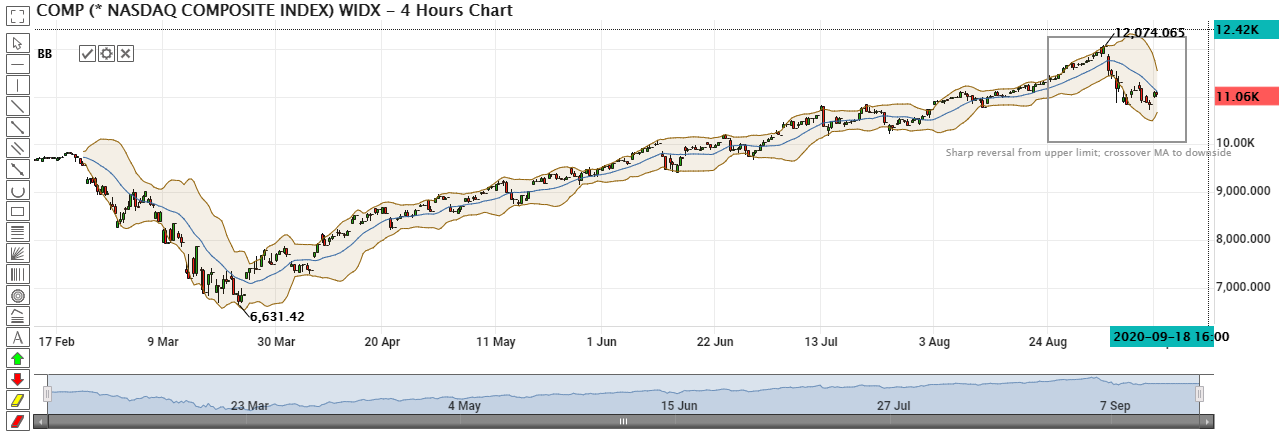
Task: Select the horizontal Fibonacci retracement tool
Action: (17, 232)
